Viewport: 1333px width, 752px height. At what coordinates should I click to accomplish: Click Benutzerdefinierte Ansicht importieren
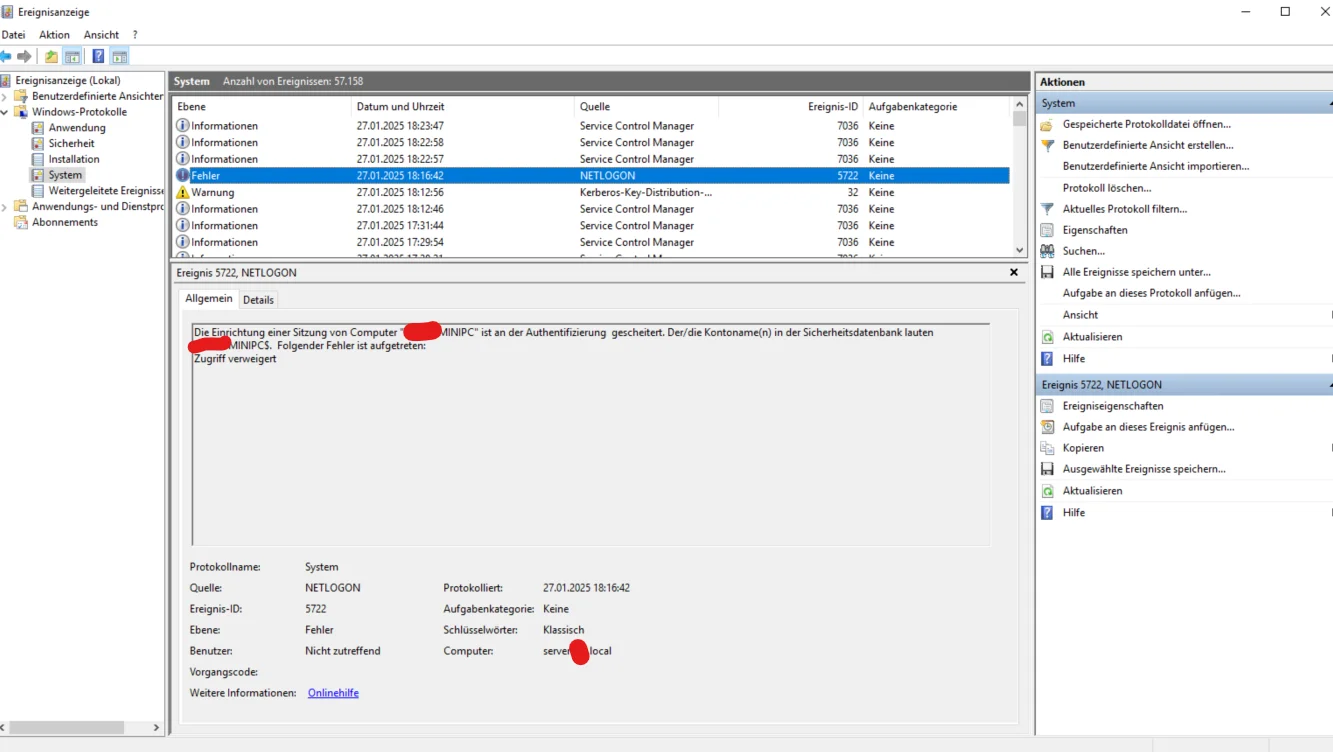point(1156,166)
